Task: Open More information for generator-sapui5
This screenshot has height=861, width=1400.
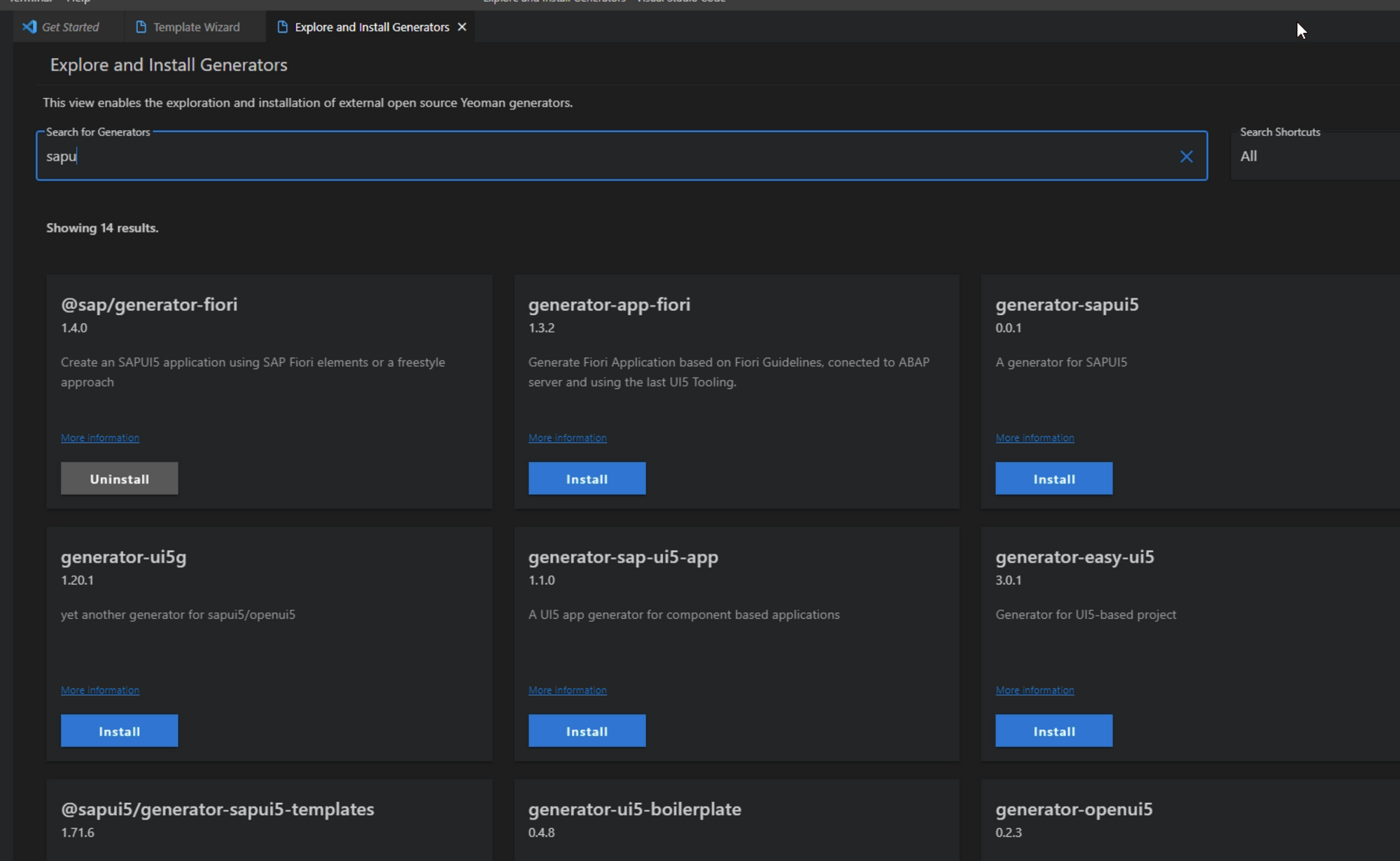Action: (1035, 438)
